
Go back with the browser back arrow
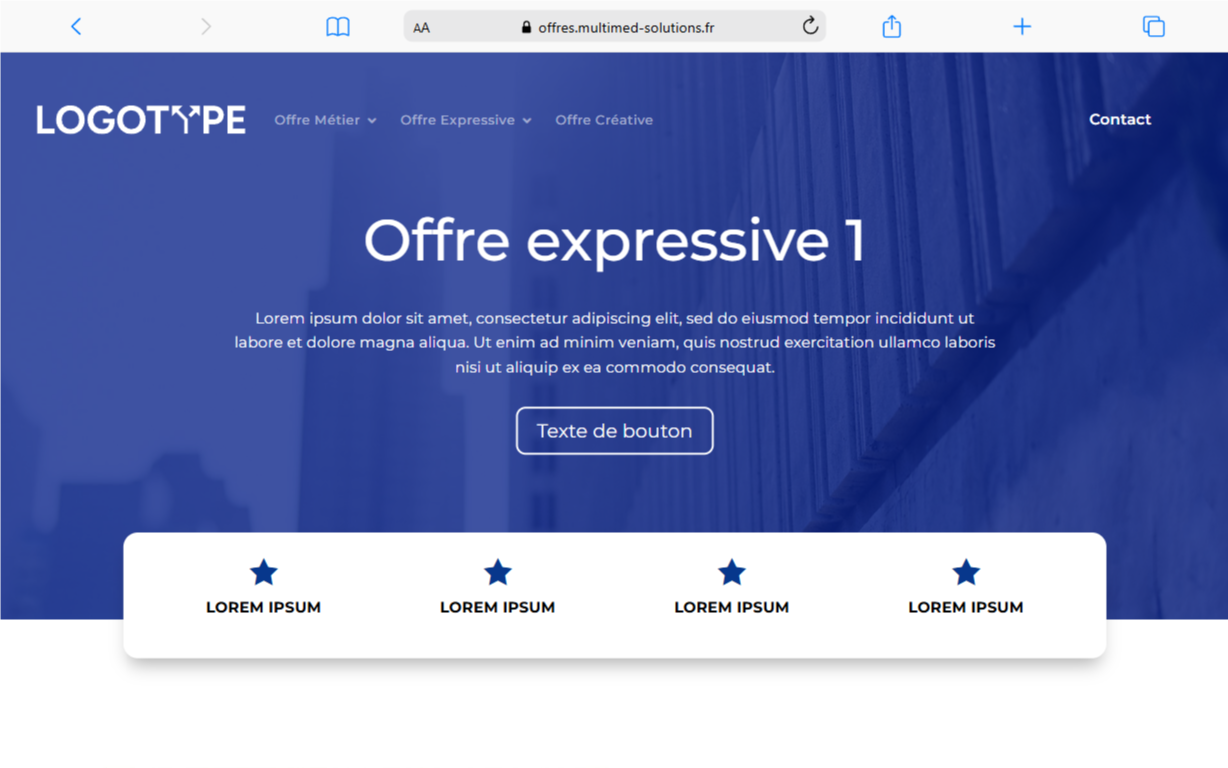point(76,27)
